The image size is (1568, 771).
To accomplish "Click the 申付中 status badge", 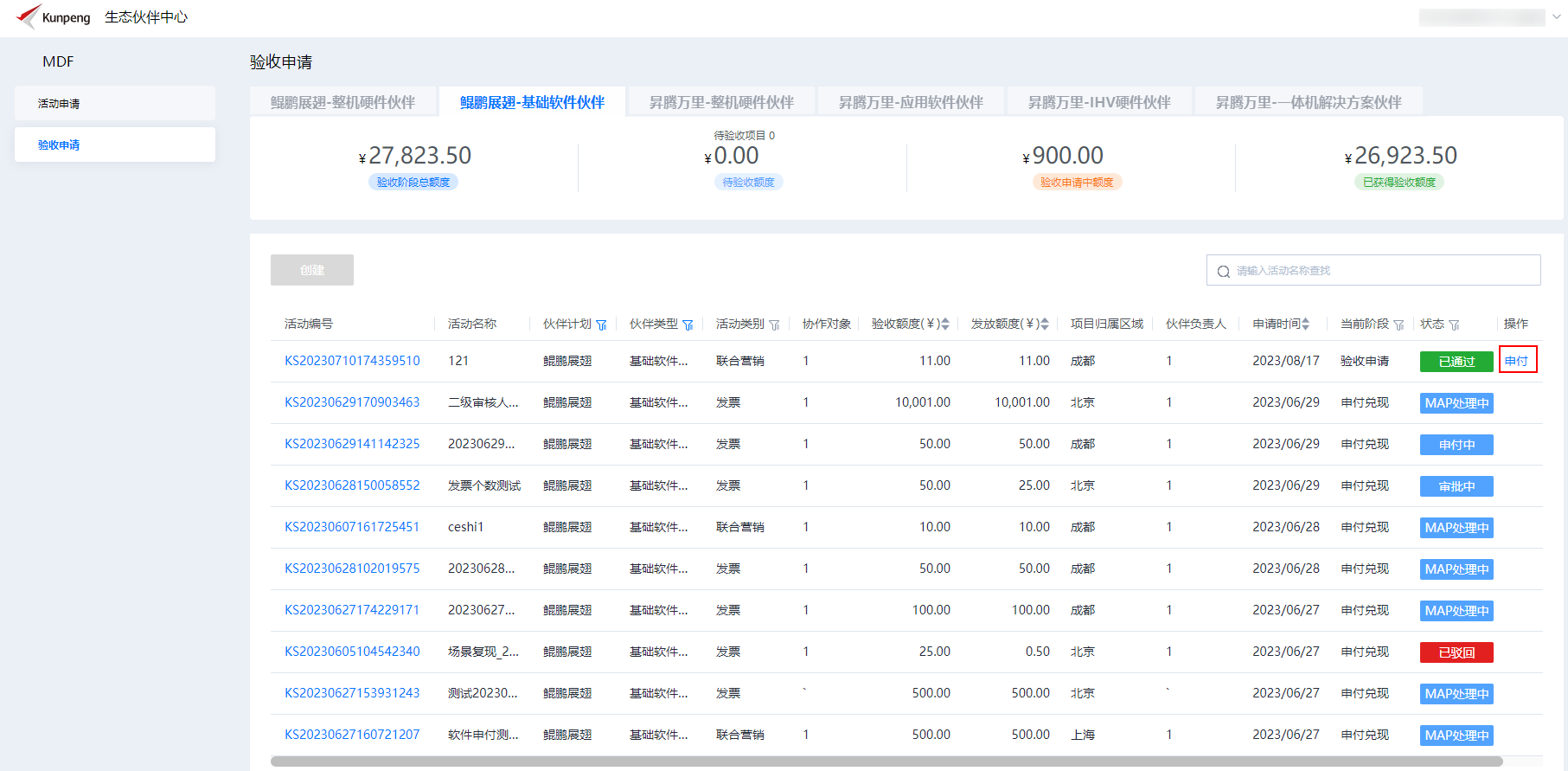I will click(x=1456, y=445).
